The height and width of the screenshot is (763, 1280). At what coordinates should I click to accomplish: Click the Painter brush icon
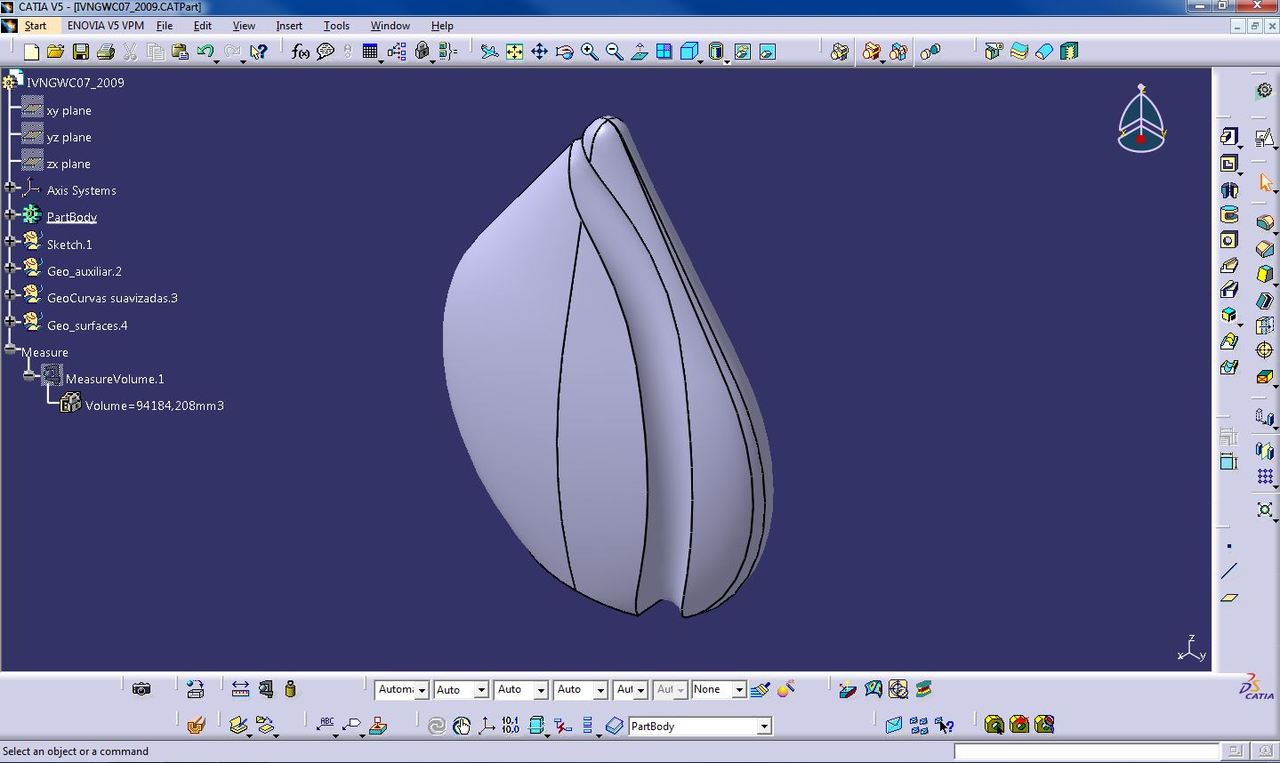tap(760, 689)
